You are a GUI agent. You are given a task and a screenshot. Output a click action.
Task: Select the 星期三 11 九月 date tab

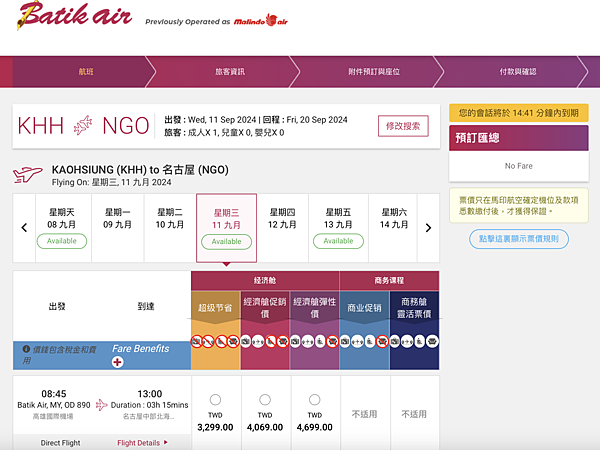[227, 228]
